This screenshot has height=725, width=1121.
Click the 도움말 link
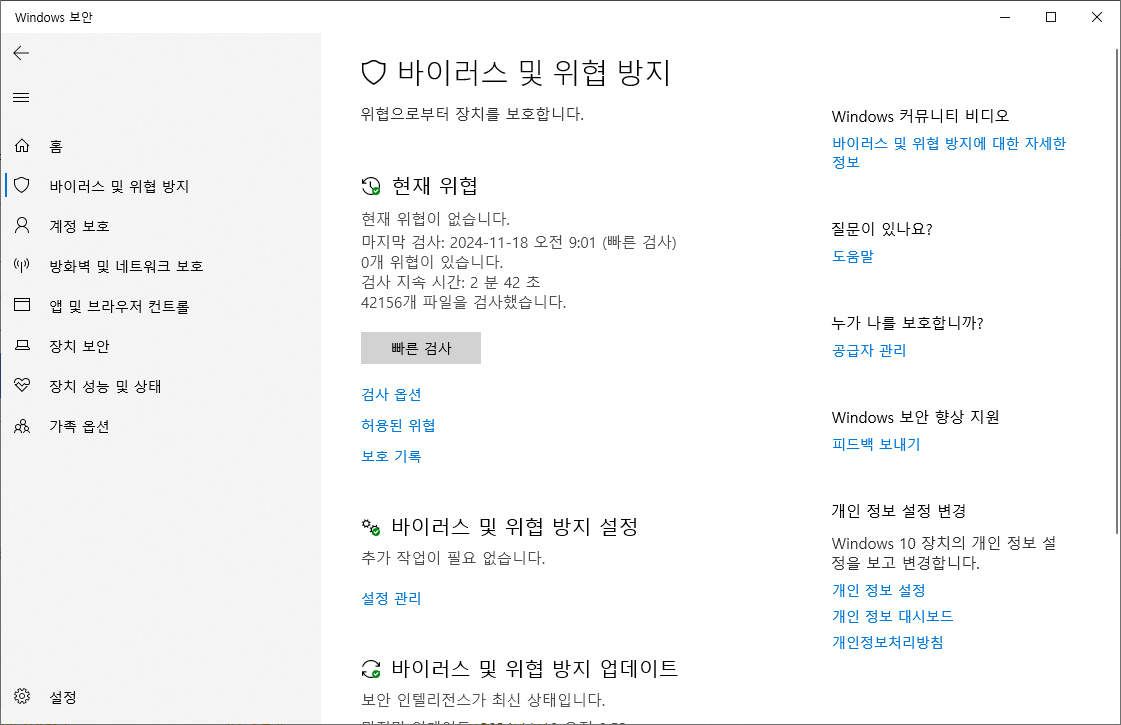pos(853,256)
